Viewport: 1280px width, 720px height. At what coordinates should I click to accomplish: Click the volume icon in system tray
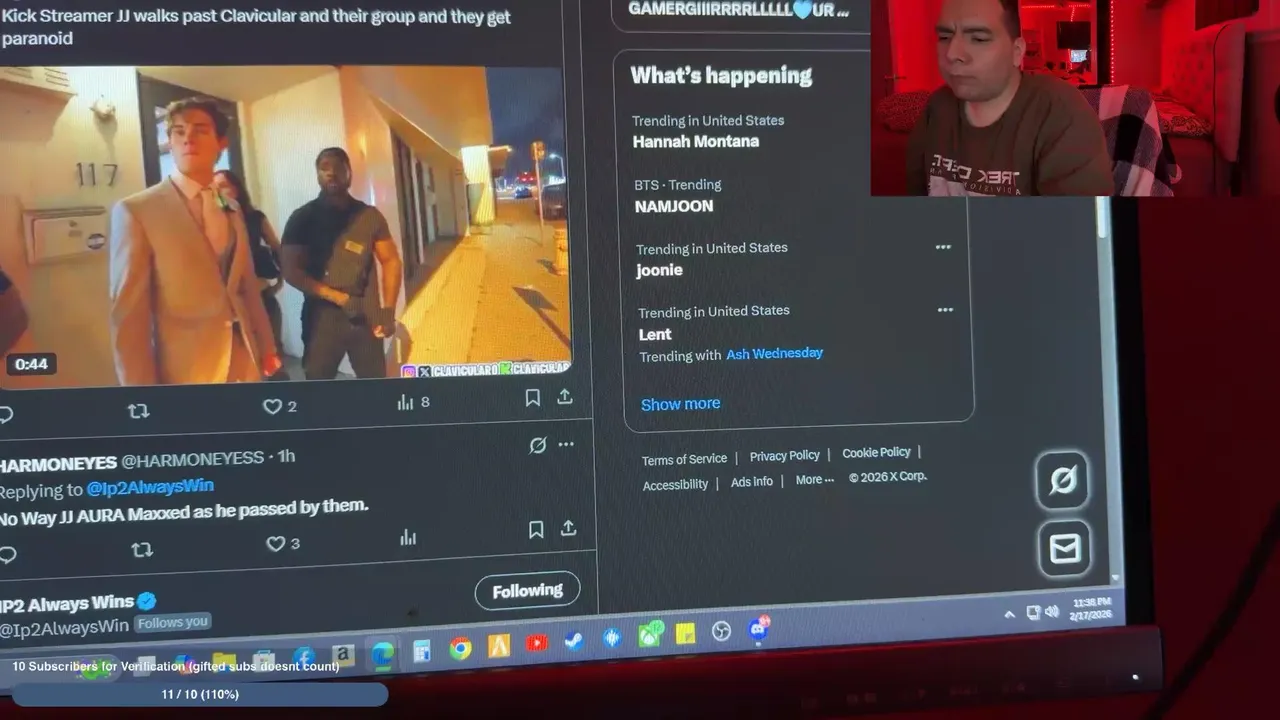point(1052,612)
